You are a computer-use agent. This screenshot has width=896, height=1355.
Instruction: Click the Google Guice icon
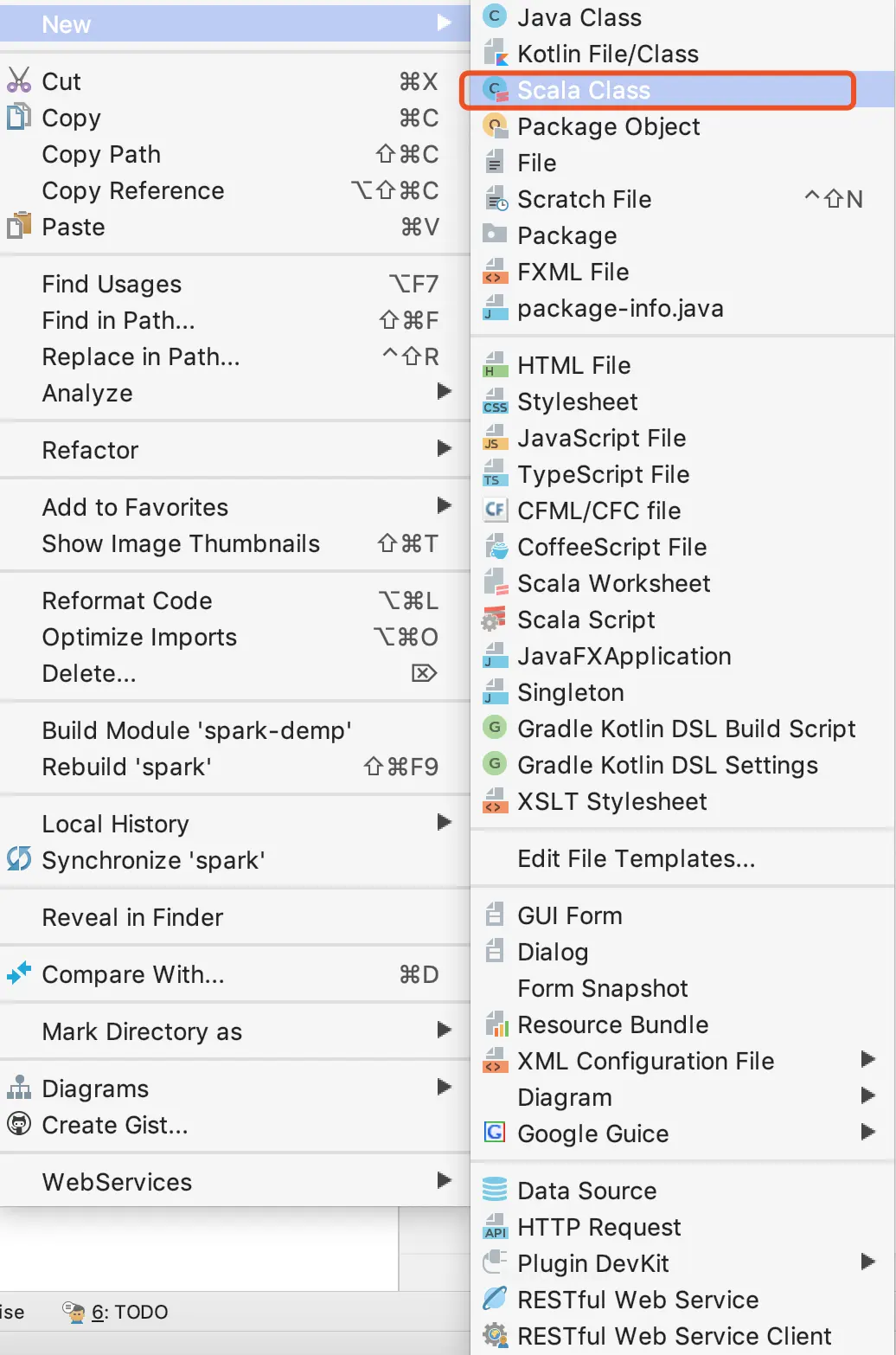495,1133
